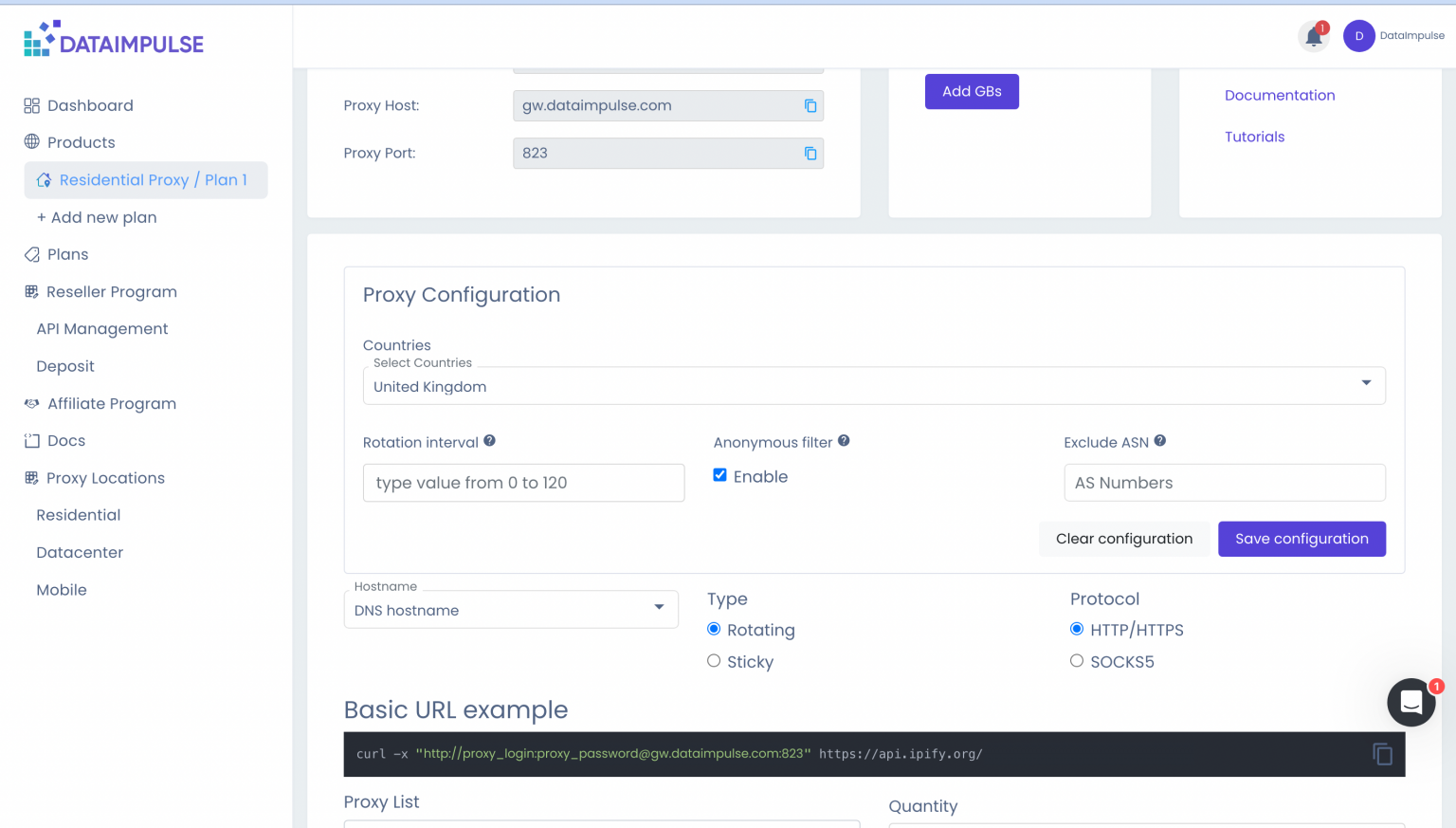
Task: Go to the Datacenter section
Action: 79,552
